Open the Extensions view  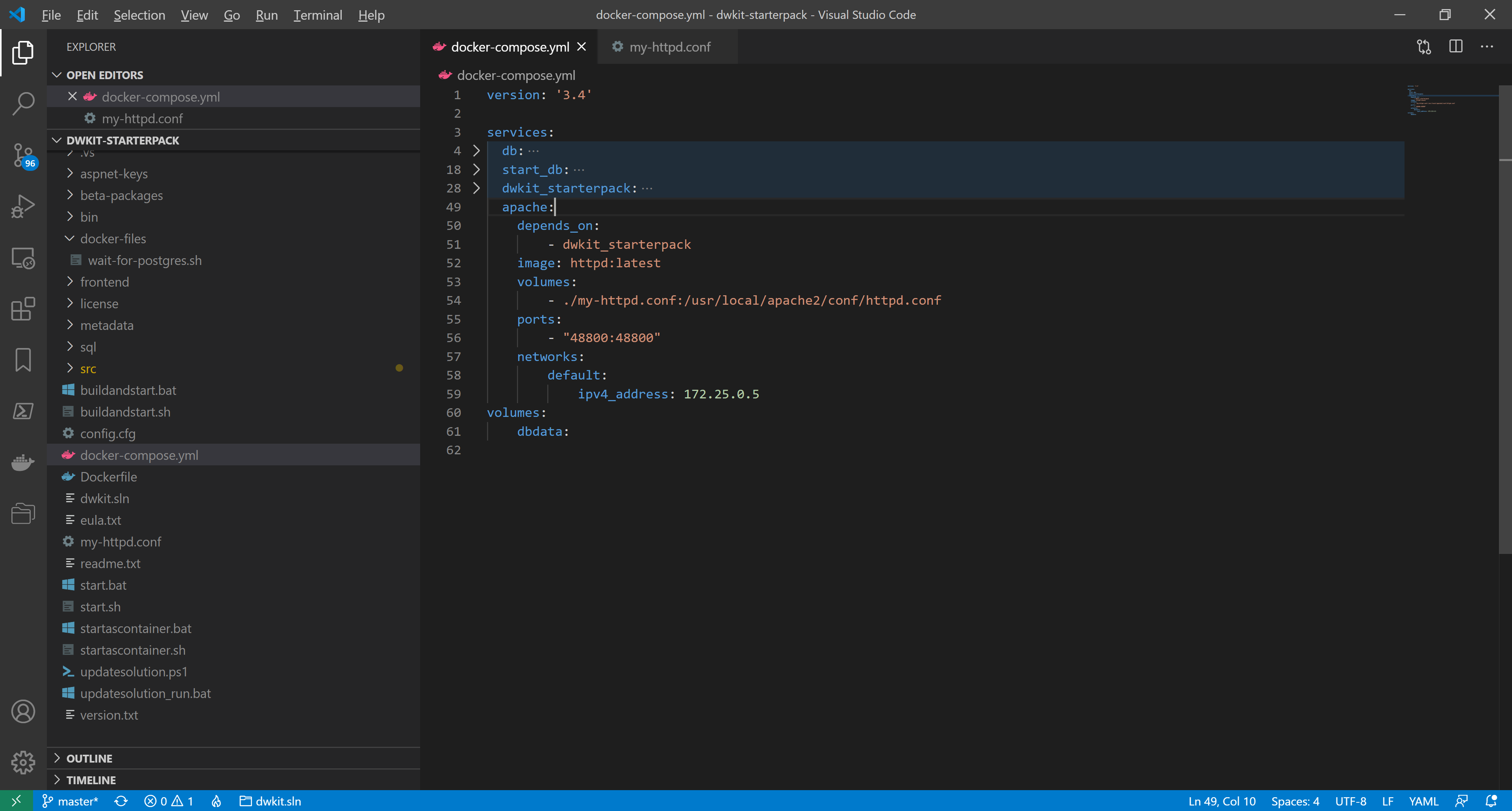(x=23, y=309)
